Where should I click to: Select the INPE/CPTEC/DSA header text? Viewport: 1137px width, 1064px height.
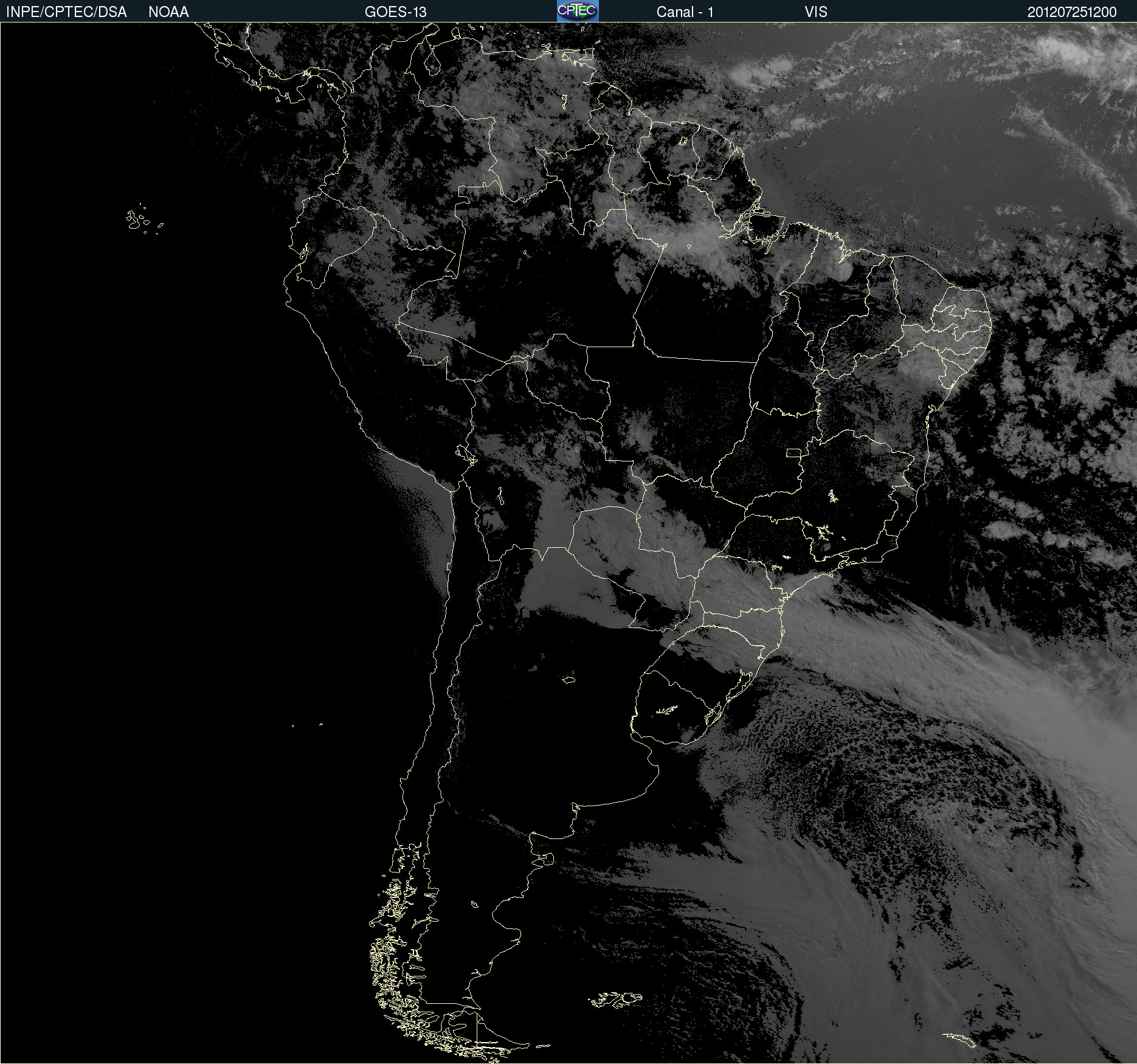tap(66, 12)
